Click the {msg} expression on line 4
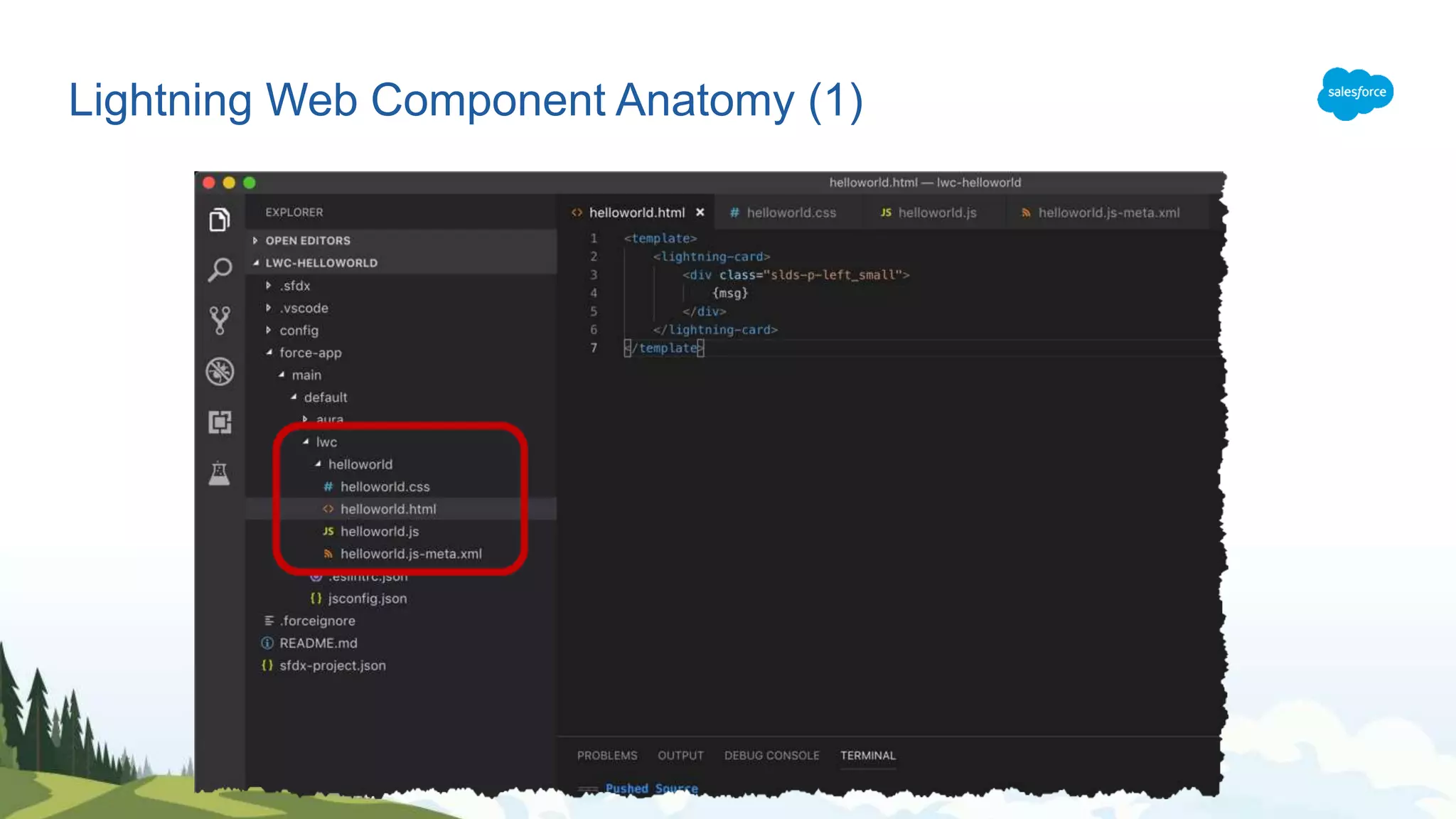The height and width of the screenshot is (819, 1456). (730, 293)
